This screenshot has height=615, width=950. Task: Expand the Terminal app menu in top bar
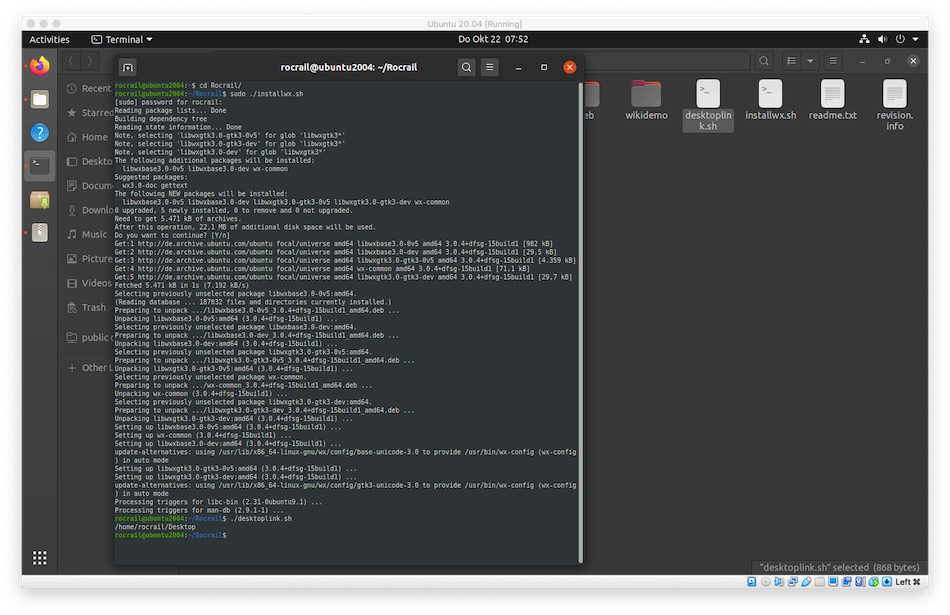(x=122, y=39)
